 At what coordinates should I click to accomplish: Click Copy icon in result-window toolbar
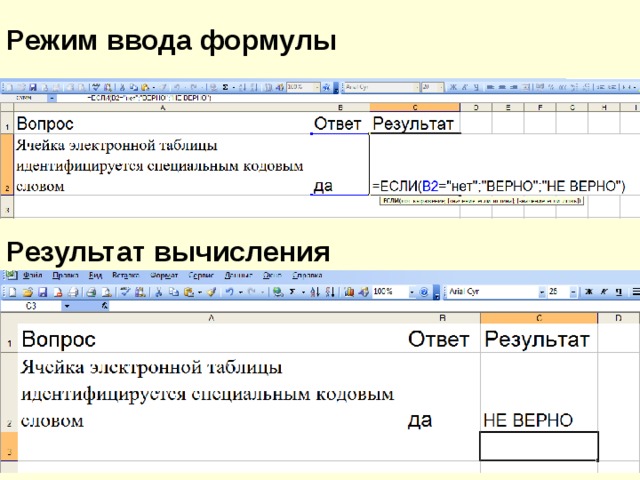[173, 292]
